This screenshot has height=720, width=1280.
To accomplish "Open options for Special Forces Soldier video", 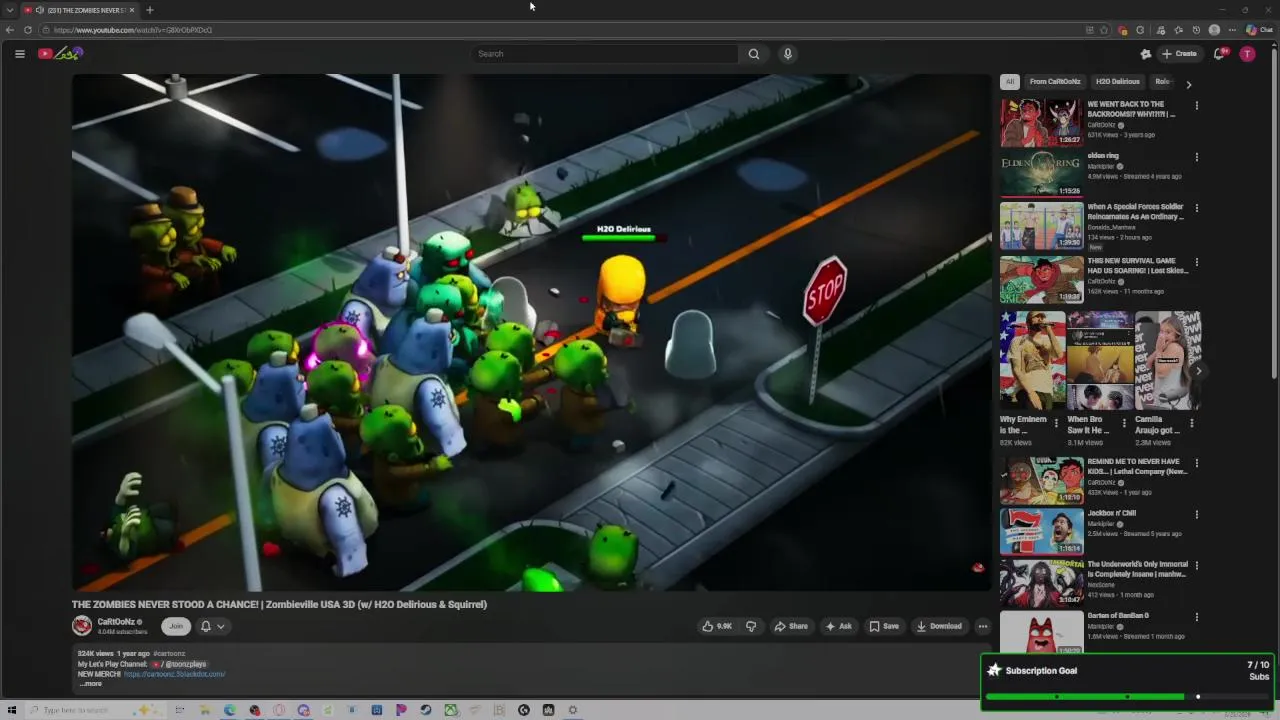I will 1196,208.
